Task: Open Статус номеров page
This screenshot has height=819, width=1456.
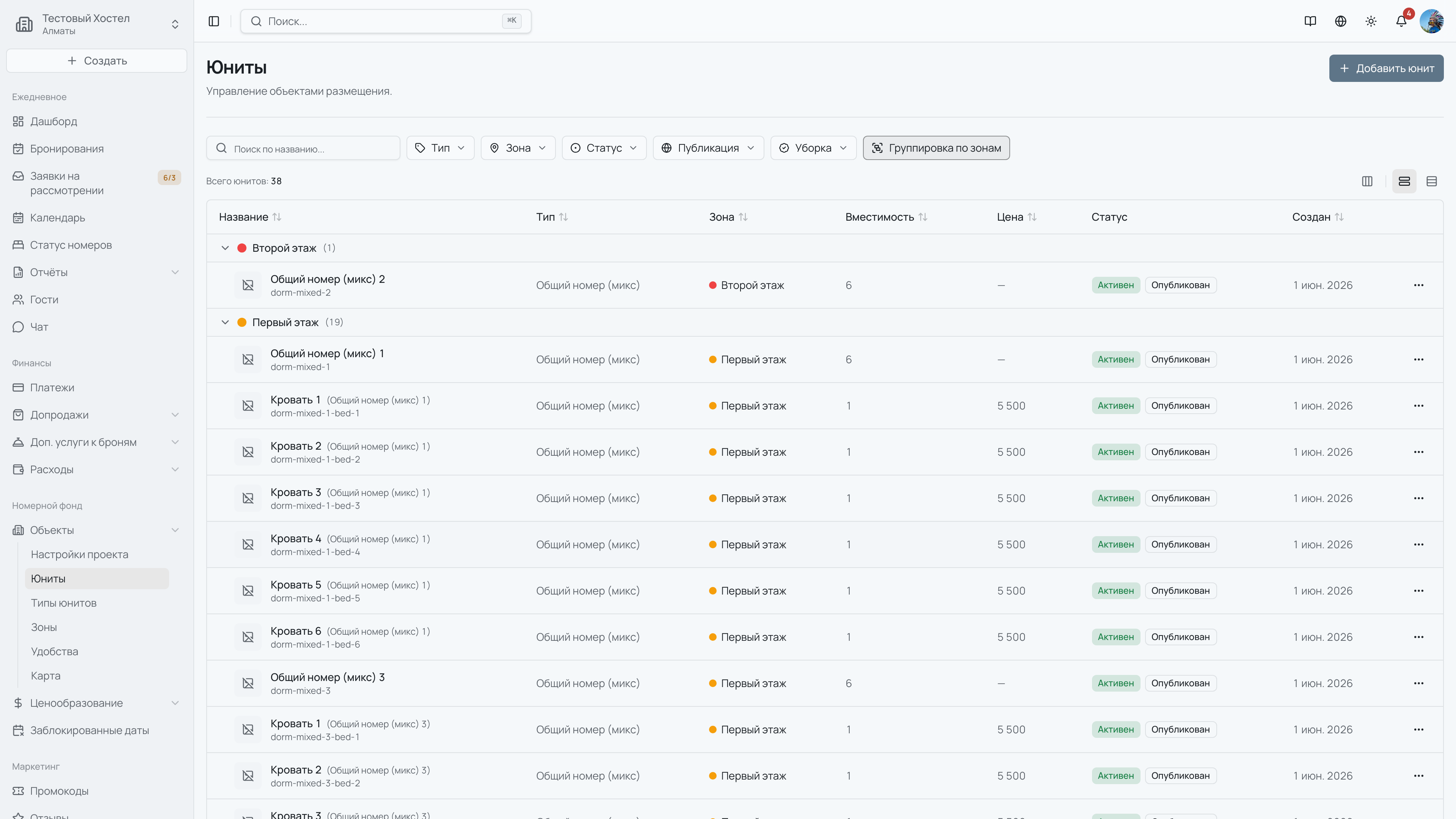Action: pyautogui.click(x=97, y=245)
